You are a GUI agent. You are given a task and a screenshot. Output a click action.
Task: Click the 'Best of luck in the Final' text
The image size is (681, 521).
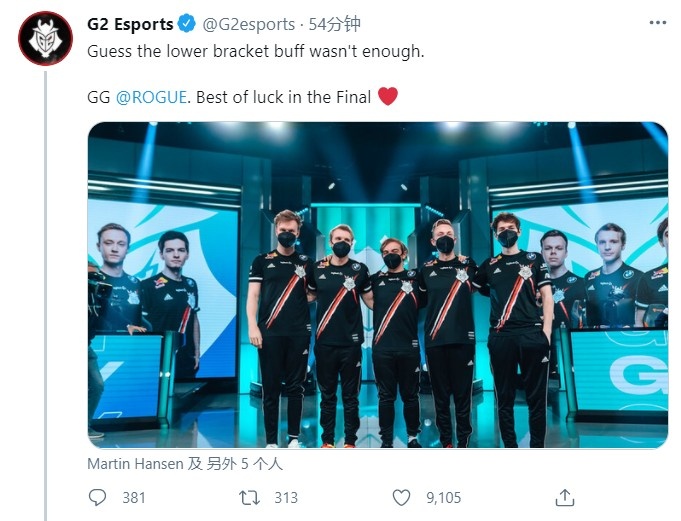[x=284, y=97]
